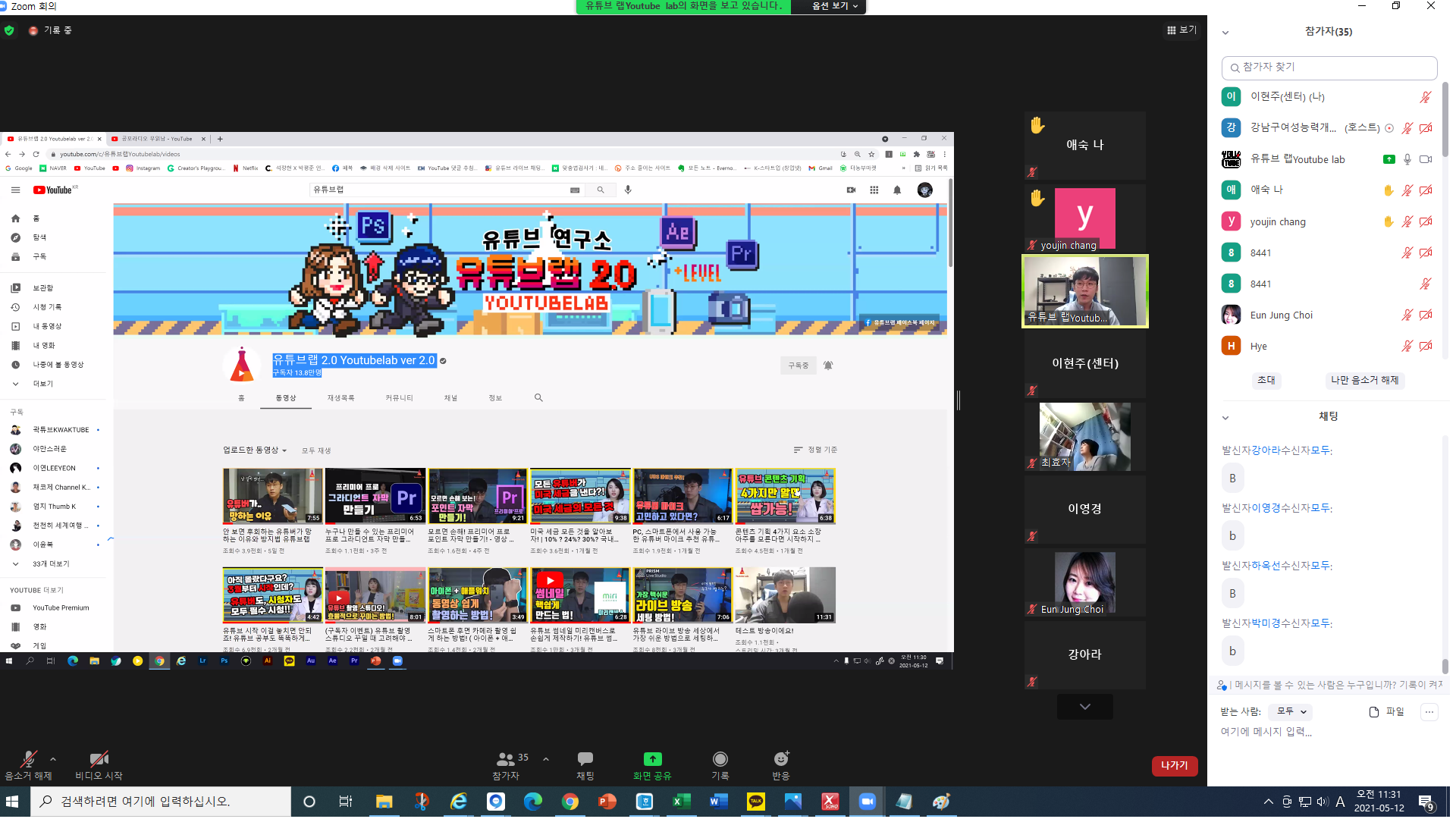This screenshot has height=819, width=1456.
Task: Click the 초대 invite button
Action: [1266, 380]
